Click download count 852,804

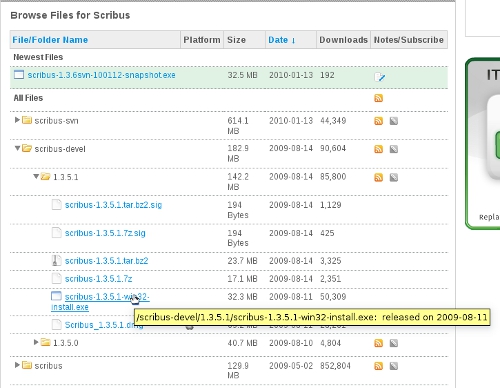point(335,366)
